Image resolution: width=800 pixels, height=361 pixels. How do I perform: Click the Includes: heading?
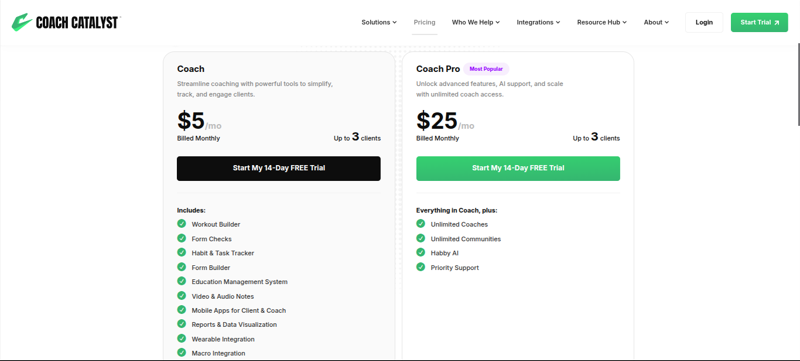191,210
